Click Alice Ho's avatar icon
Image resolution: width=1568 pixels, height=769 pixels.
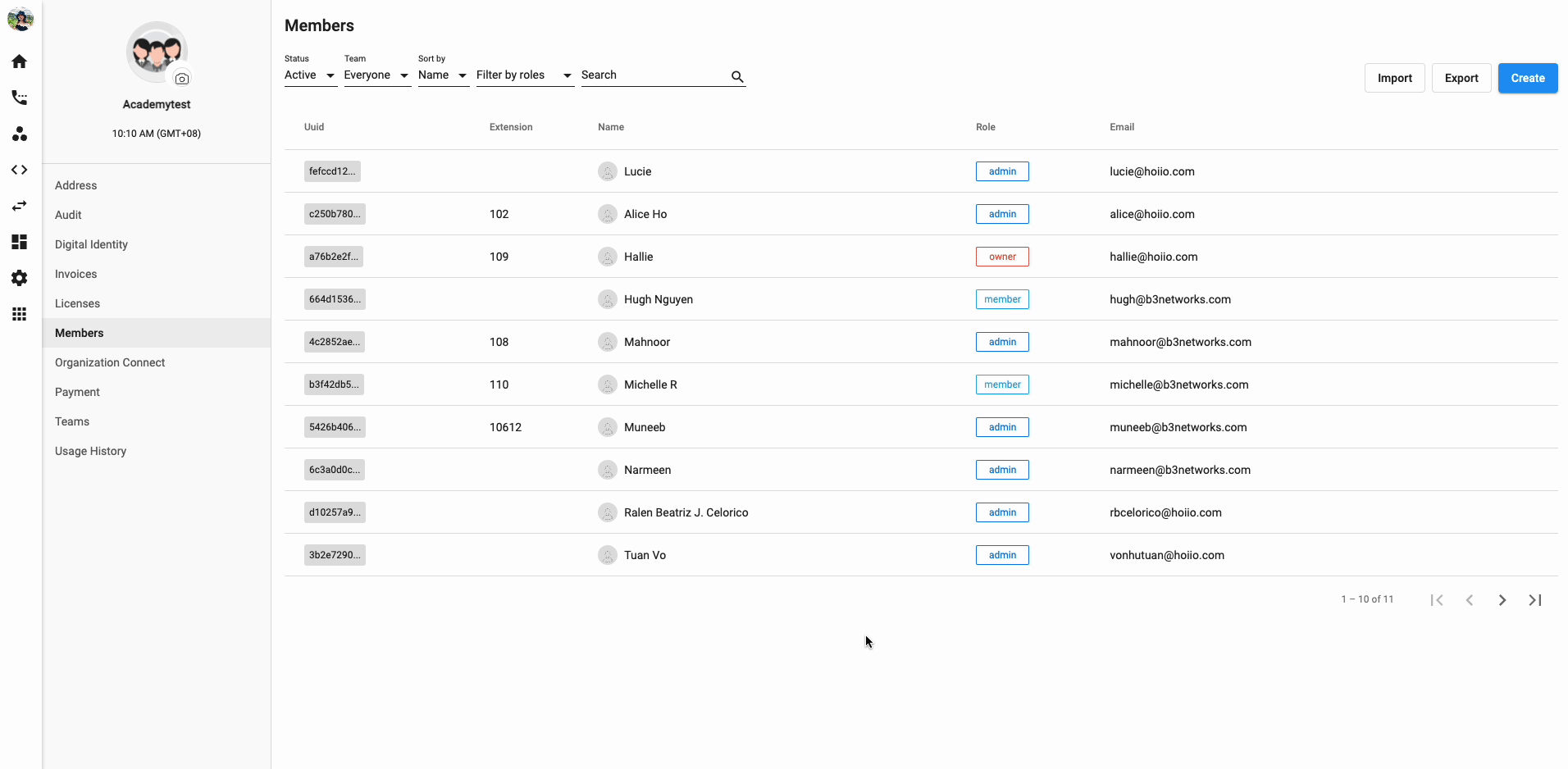point(608,214)
